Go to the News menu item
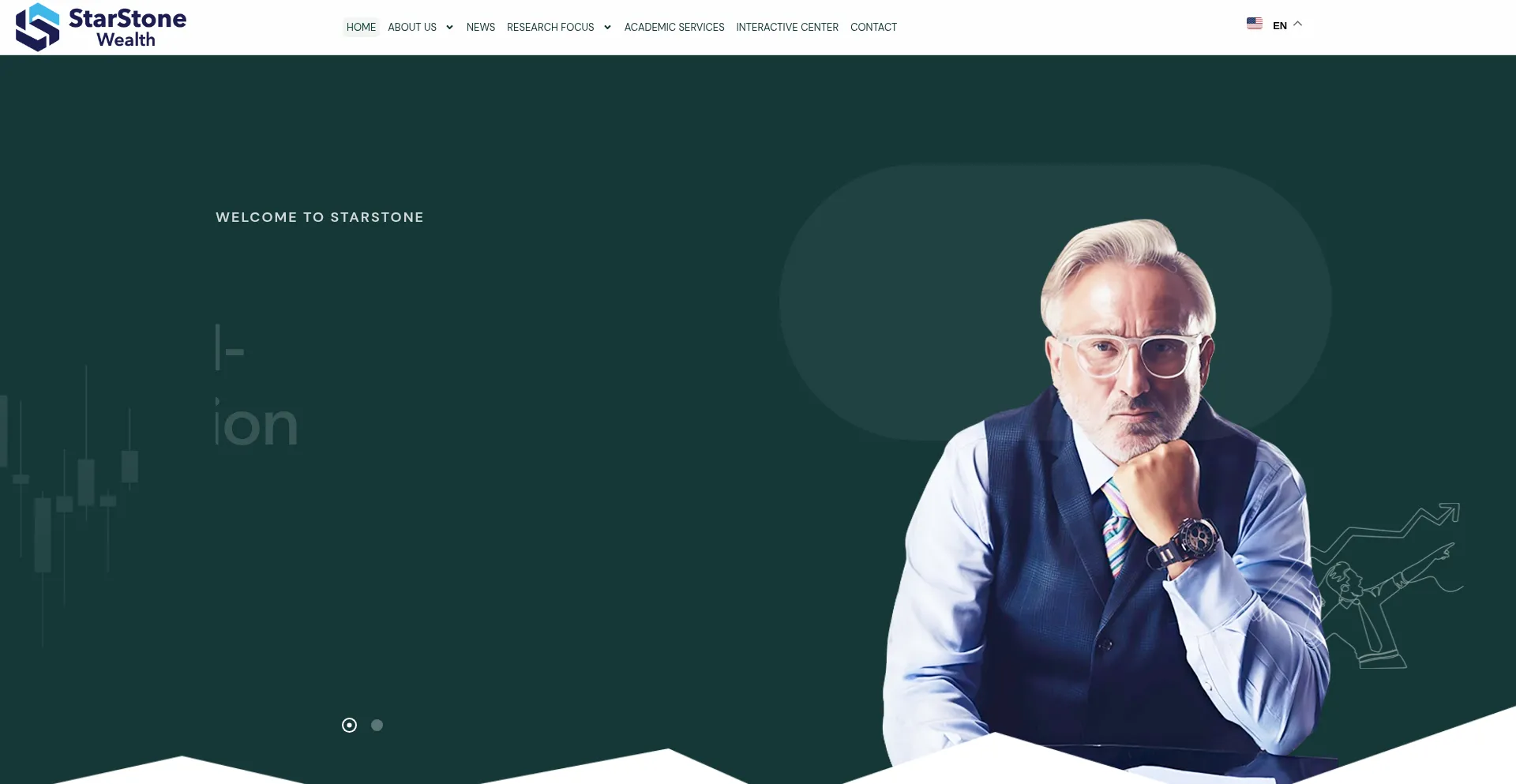1516x784 pixels. point(480,27)
